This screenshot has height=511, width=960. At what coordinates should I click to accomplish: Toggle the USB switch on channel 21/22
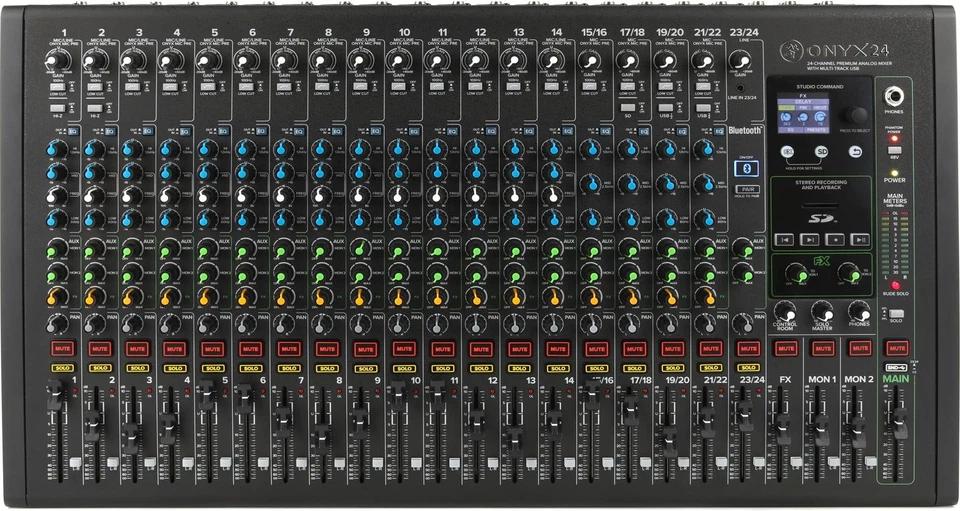pos(703,108)
